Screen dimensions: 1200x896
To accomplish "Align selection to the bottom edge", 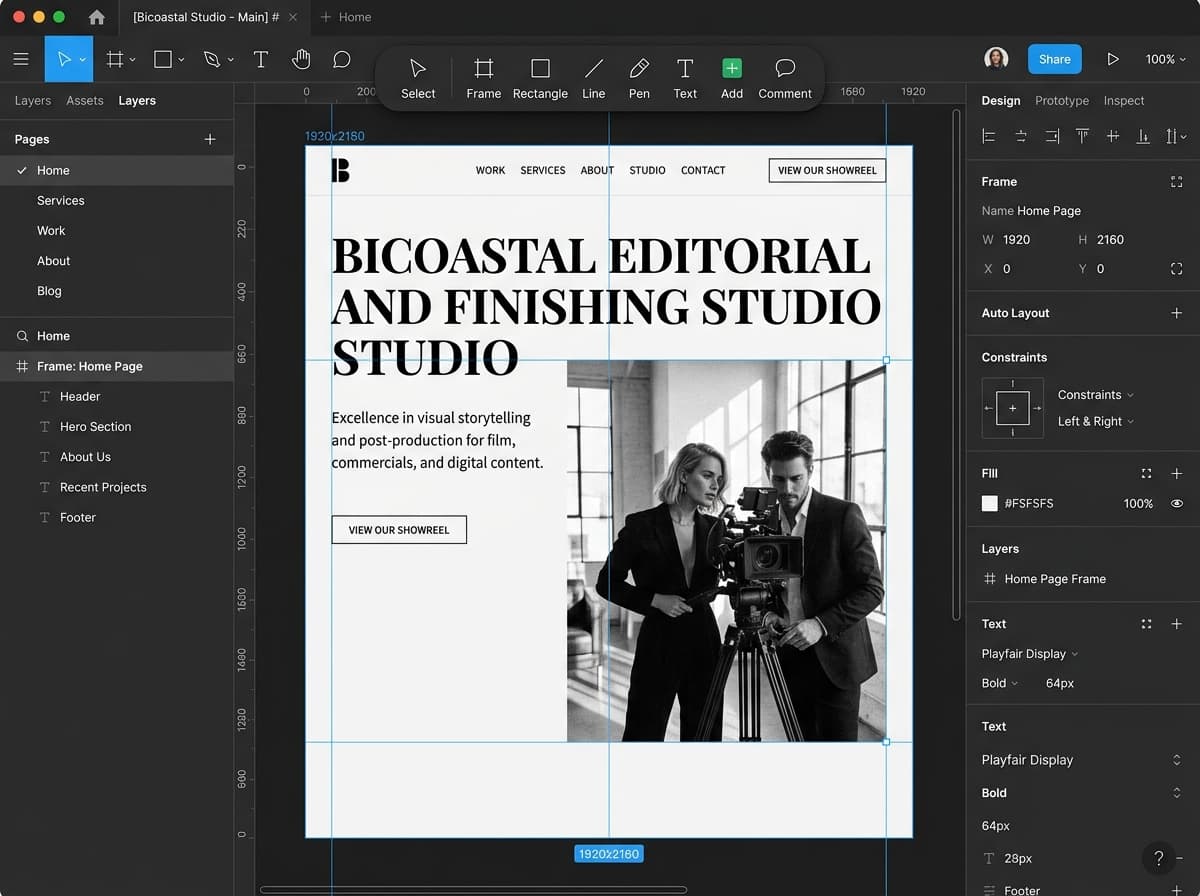I will (1143, 136).
